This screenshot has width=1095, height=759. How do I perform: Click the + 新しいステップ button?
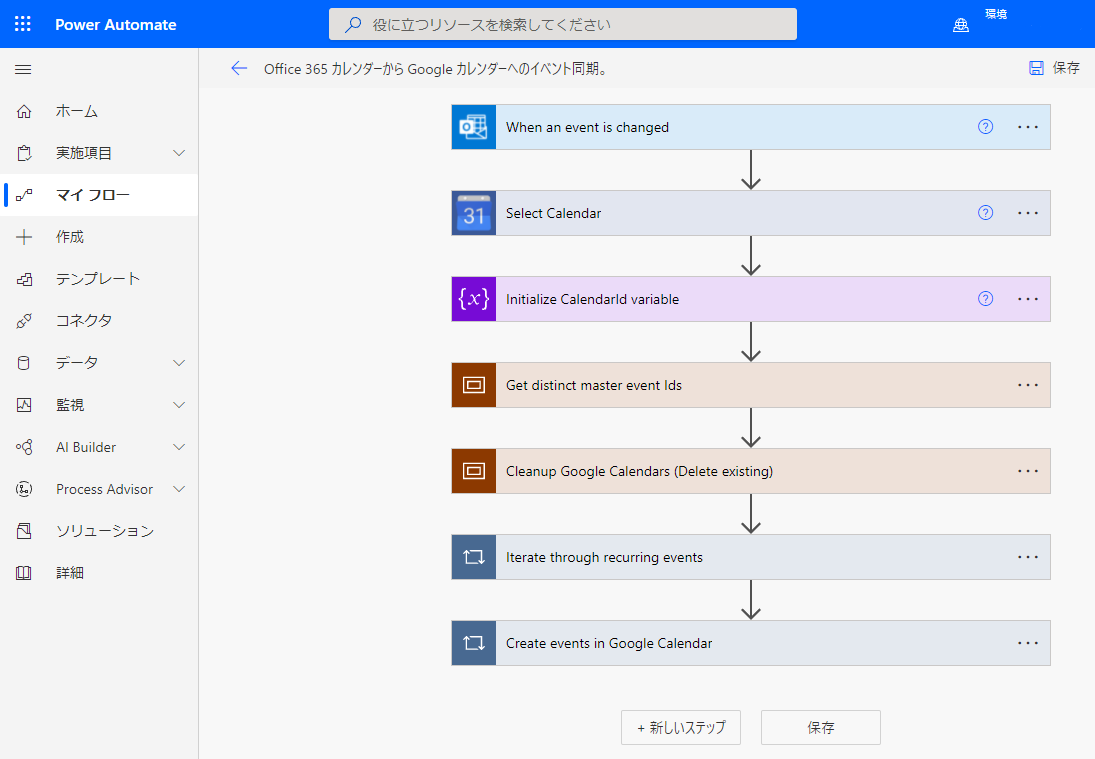coord(681,728)
